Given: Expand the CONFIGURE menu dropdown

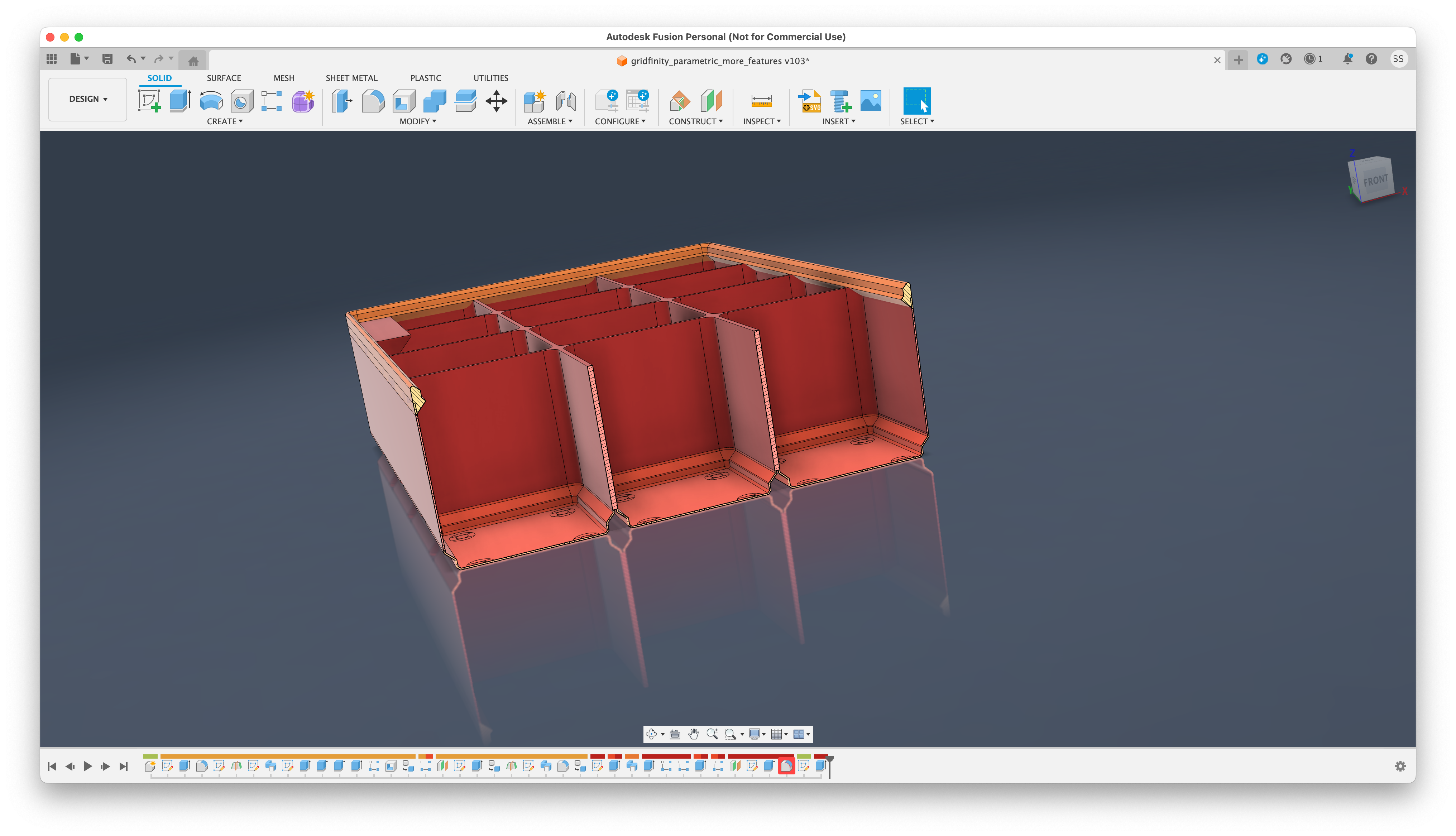Looking at the screenshot, I should tap(620, 121).
